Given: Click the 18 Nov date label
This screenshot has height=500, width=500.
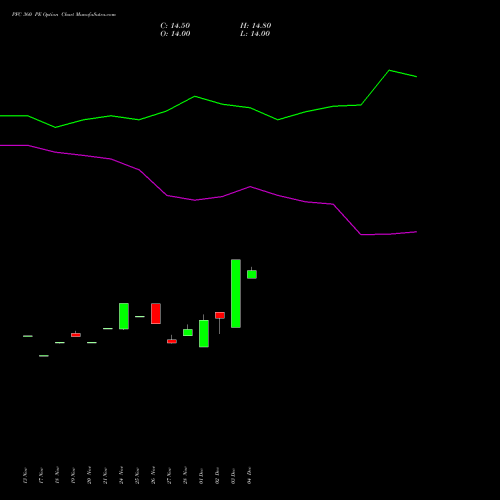Looking at the screenshot, I should 57,475.
